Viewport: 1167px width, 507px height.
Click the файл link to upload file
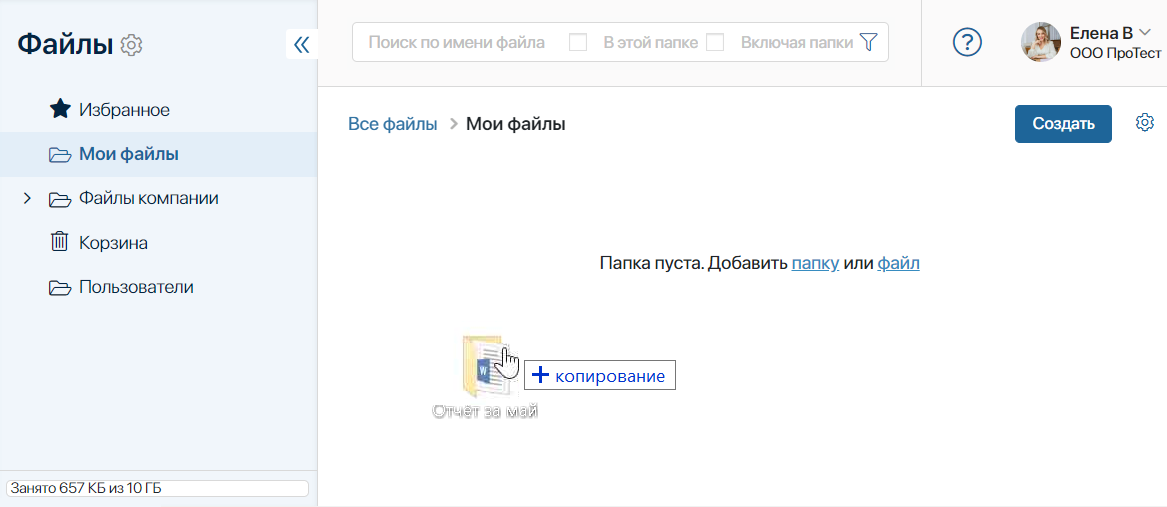(898, 264)
